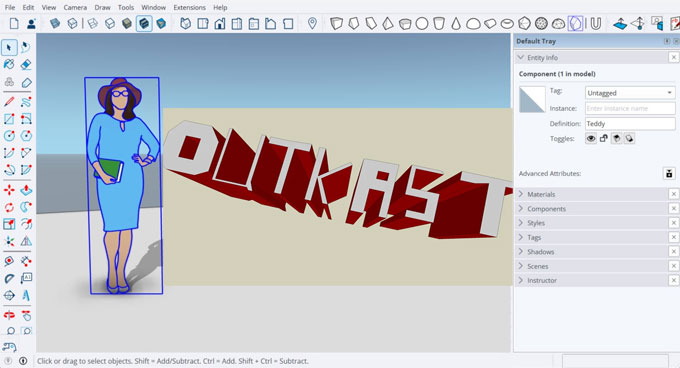Select the Scale tool
Screen dimensions: 680x368
[x=9, y=224]
